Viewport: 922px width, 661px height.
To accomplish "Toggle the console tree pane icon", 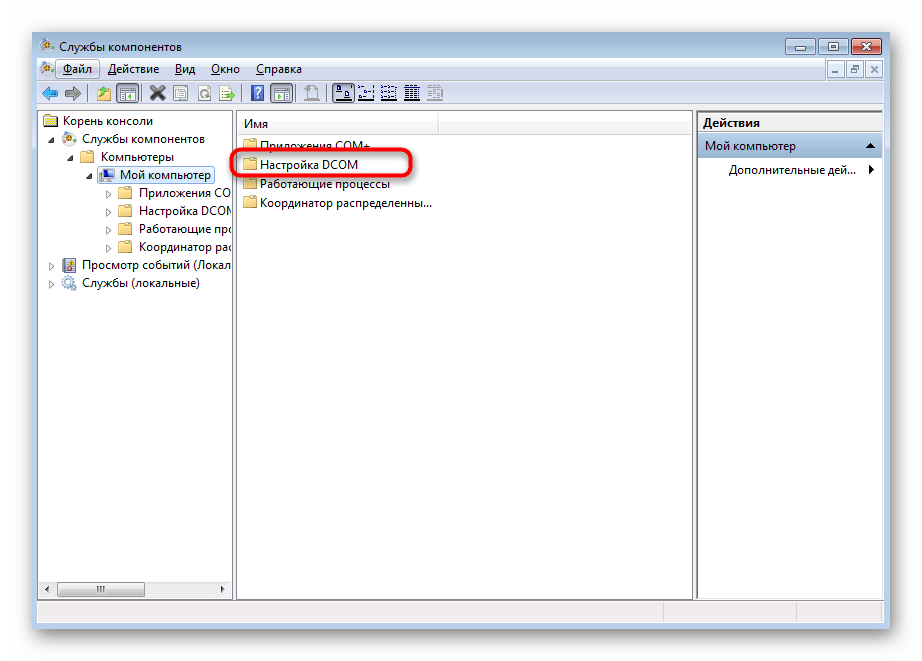I will pos(127,93).
